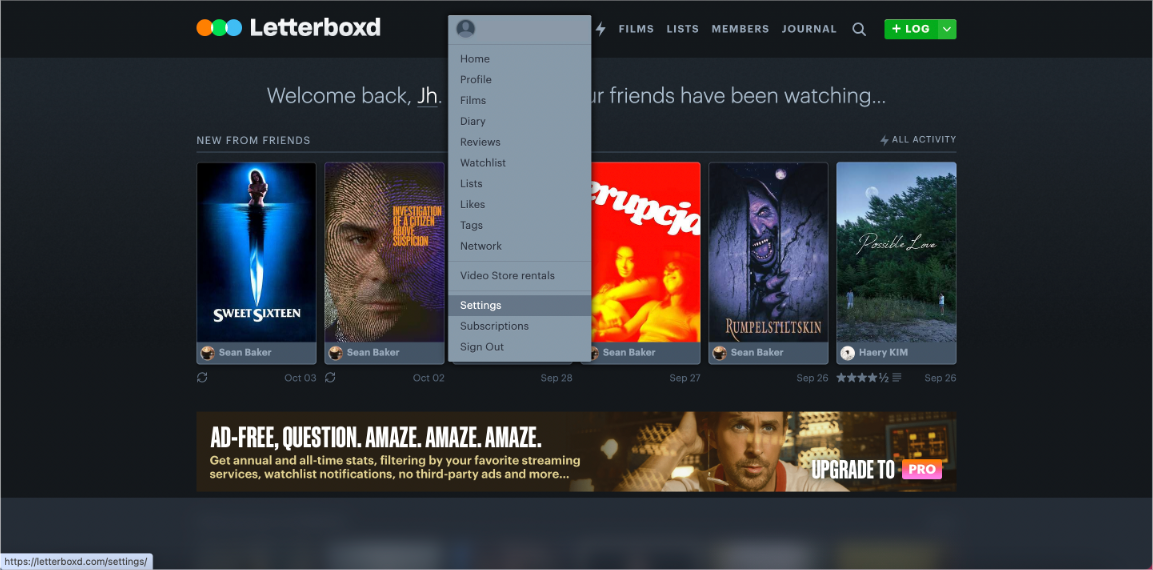Click Sean Baker's avatar under Sweet Sixteen poster
The width and height of the screenshot is (1153, 570).
[207, 352]
